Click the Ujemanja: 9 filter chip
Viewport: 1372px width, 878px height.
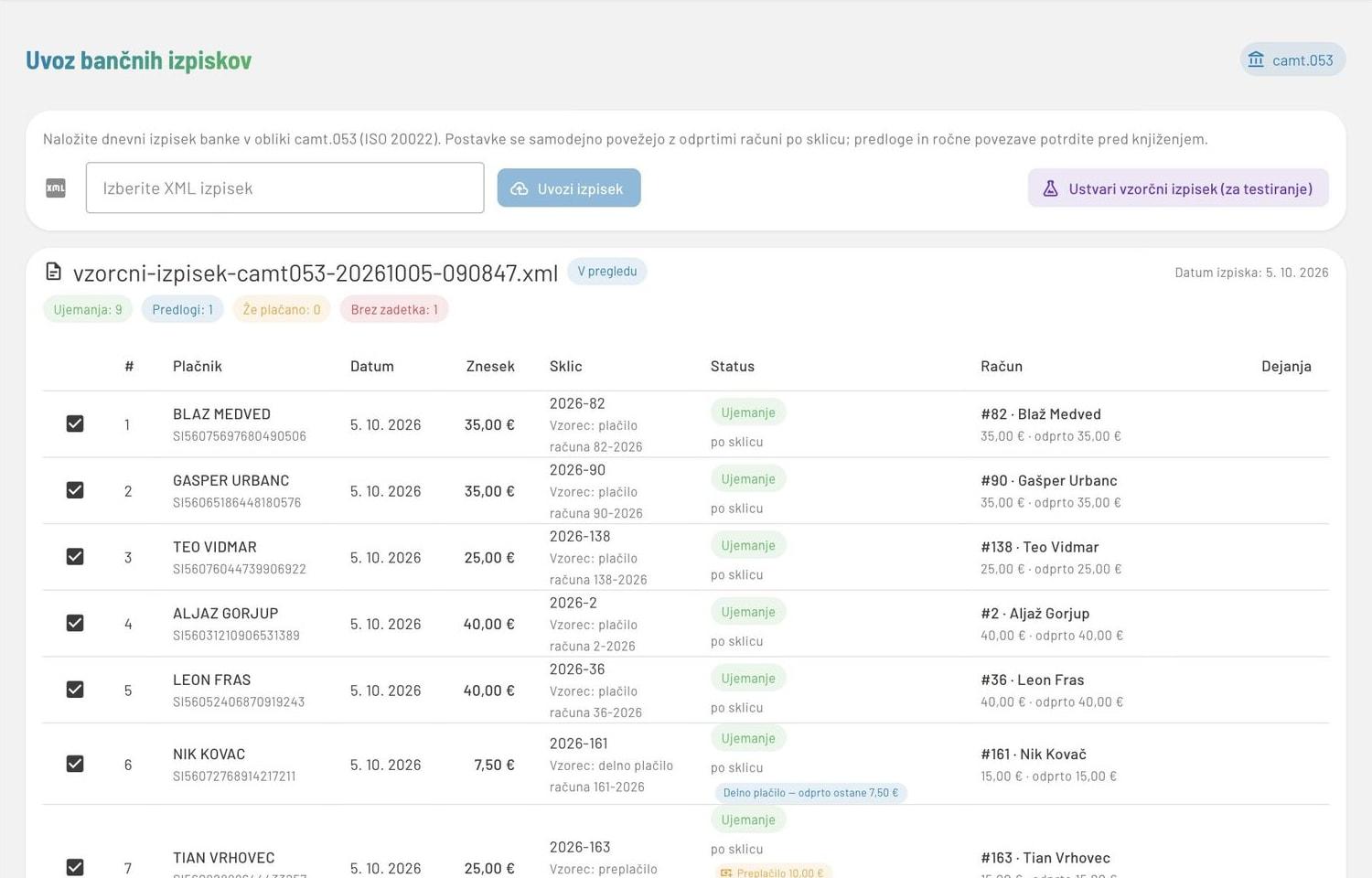[88, 309]
